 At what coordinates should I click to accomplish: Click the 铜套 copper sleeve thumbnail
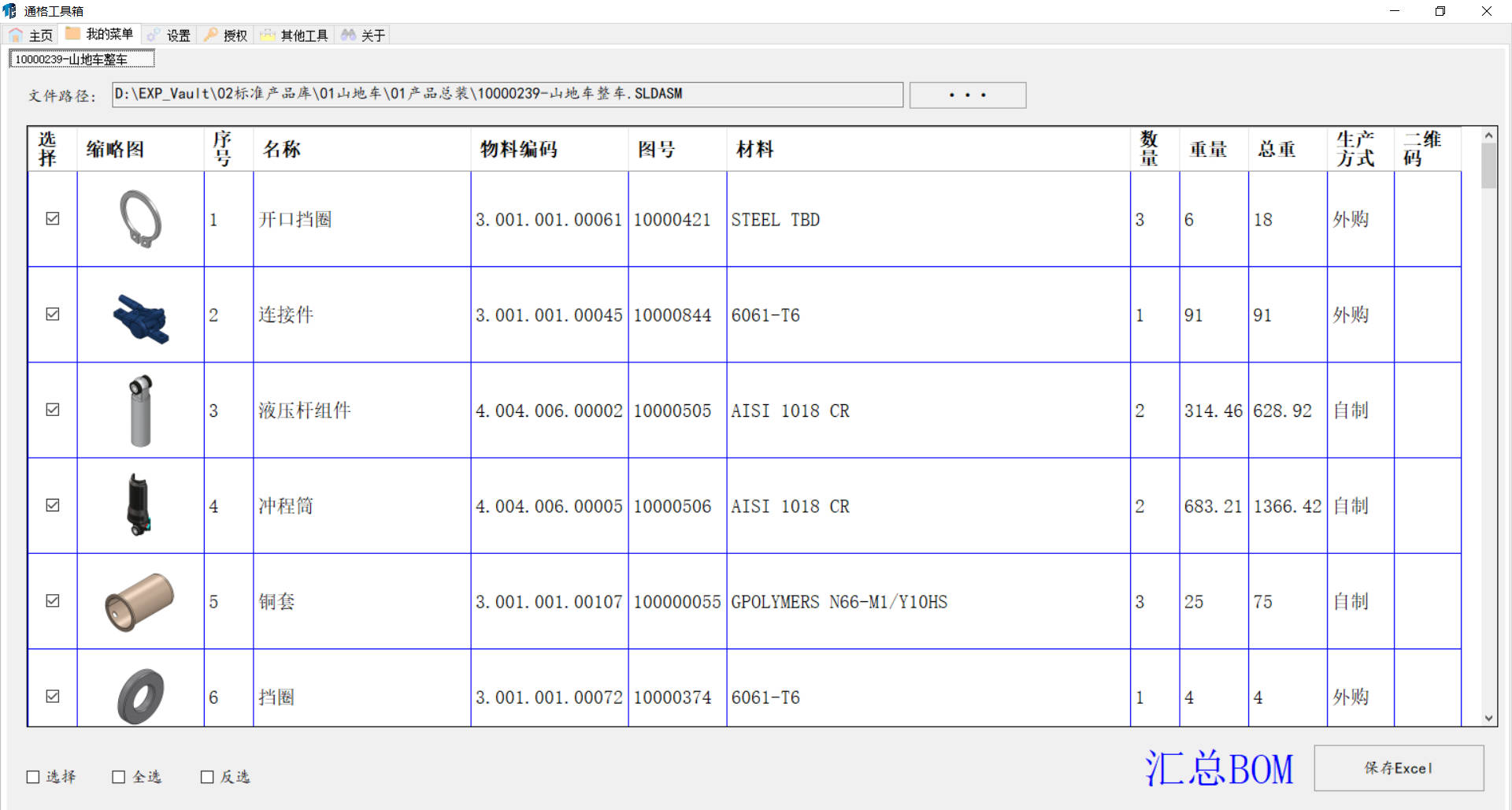(x=139, y=602)
